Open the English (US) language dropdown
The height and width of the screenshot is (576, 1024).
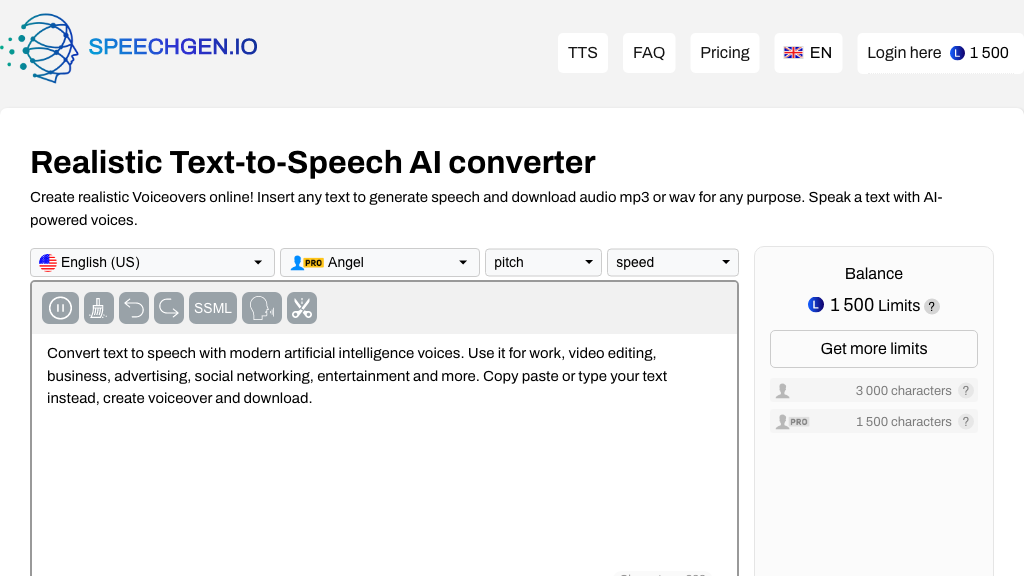[x=151, y=262]
